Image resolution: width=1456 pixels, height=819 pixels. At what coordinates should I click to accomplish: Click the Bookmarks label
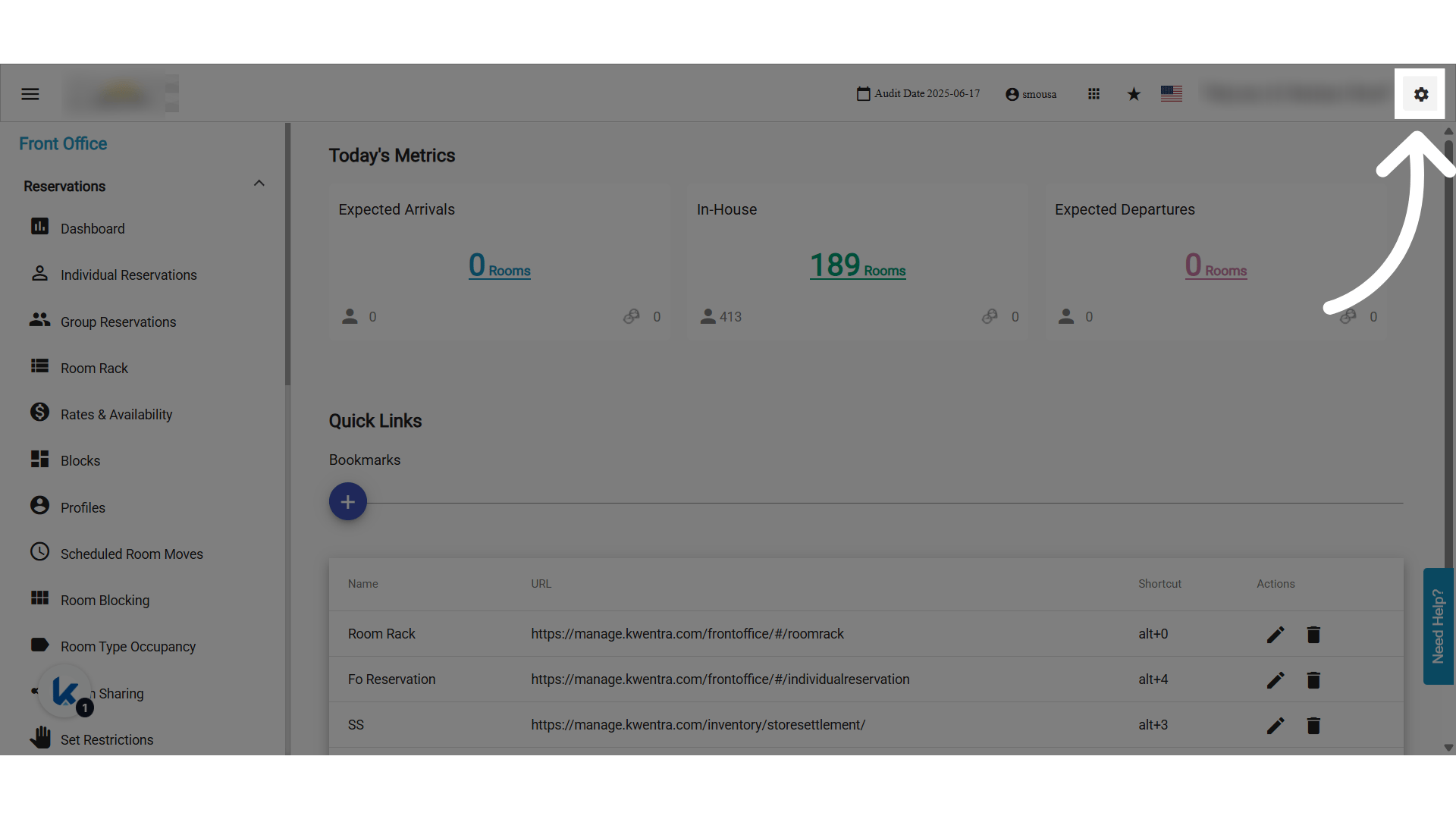365,460
